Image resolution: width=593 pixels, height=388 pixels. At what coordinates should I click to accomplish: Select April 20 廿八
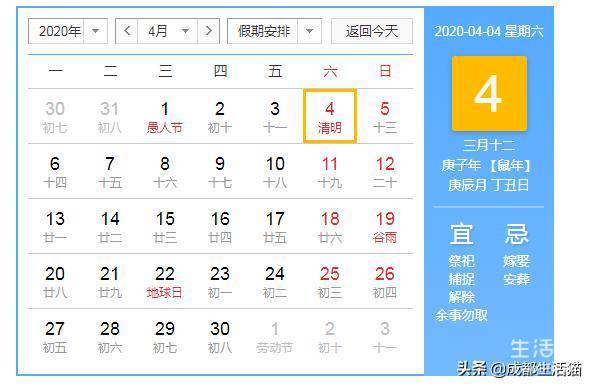pos(55,281)
